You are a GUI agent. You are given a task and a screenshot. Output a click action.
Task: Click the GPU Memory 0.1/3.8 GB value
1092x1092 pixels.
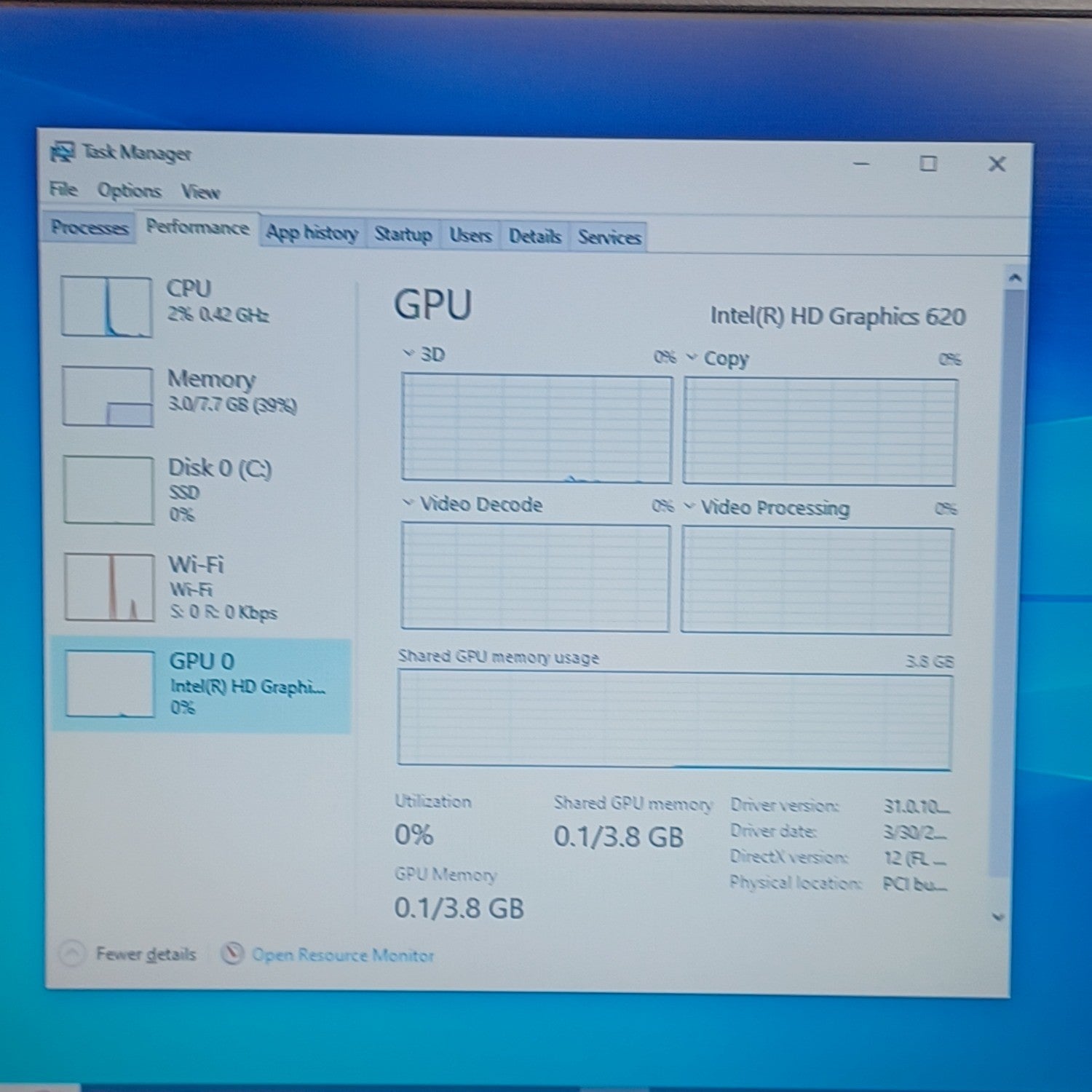coord(459,908)
